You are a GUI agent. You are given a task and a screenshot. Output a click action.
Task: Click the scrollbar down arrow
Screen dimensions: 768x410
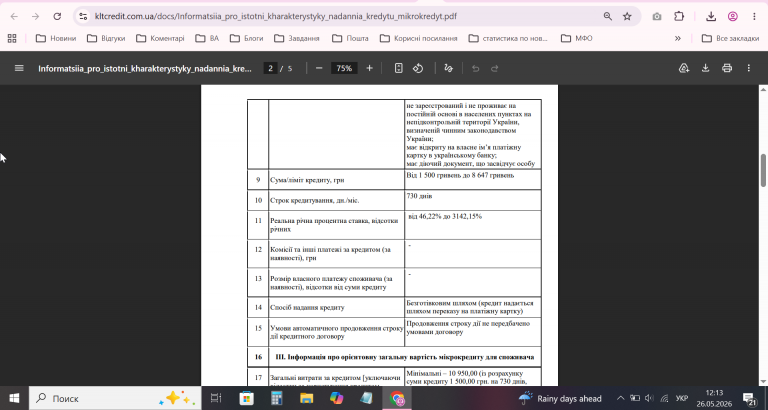tap(763, 382)
